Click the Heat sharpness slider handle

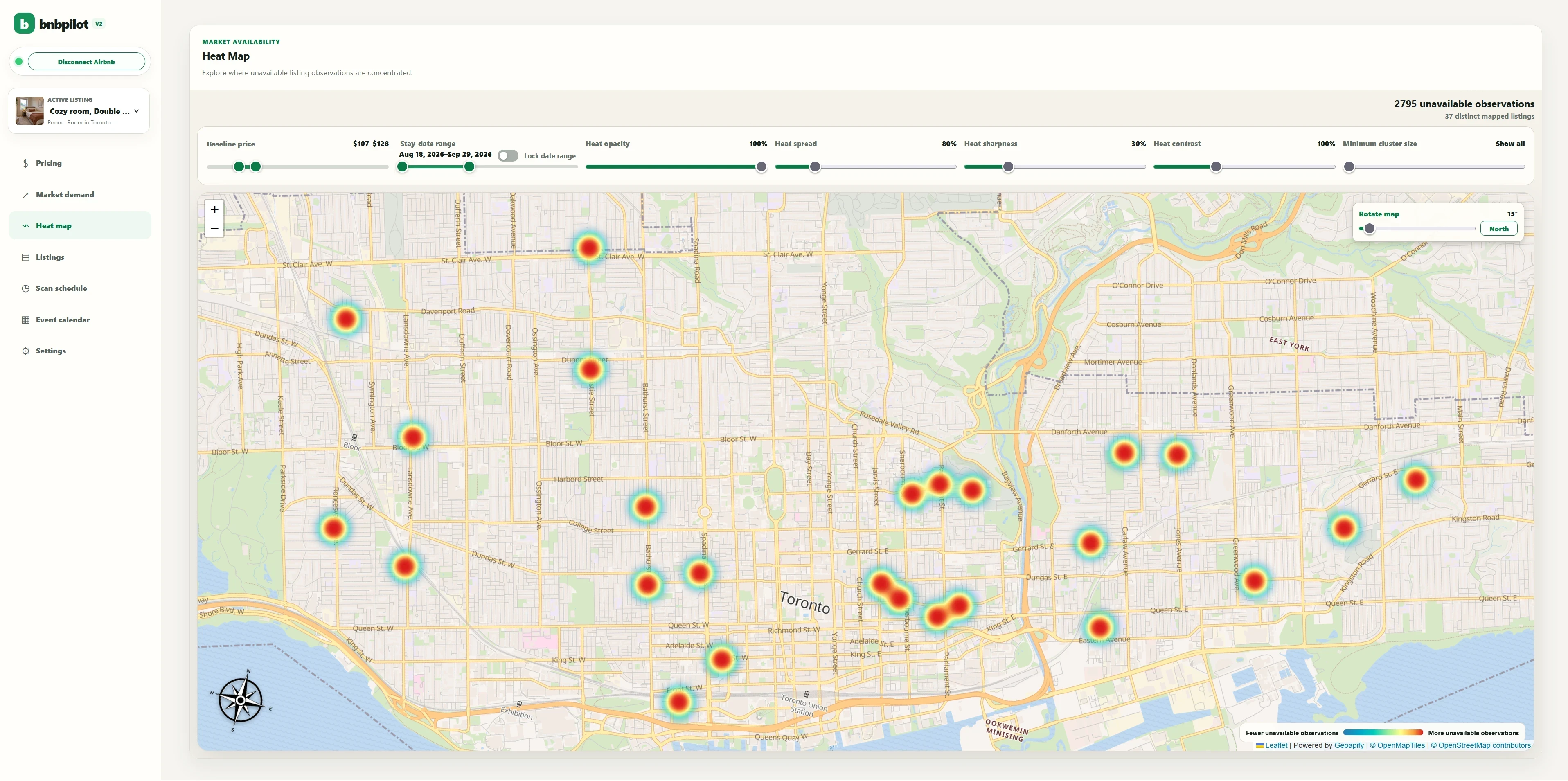click(1008, 167)
